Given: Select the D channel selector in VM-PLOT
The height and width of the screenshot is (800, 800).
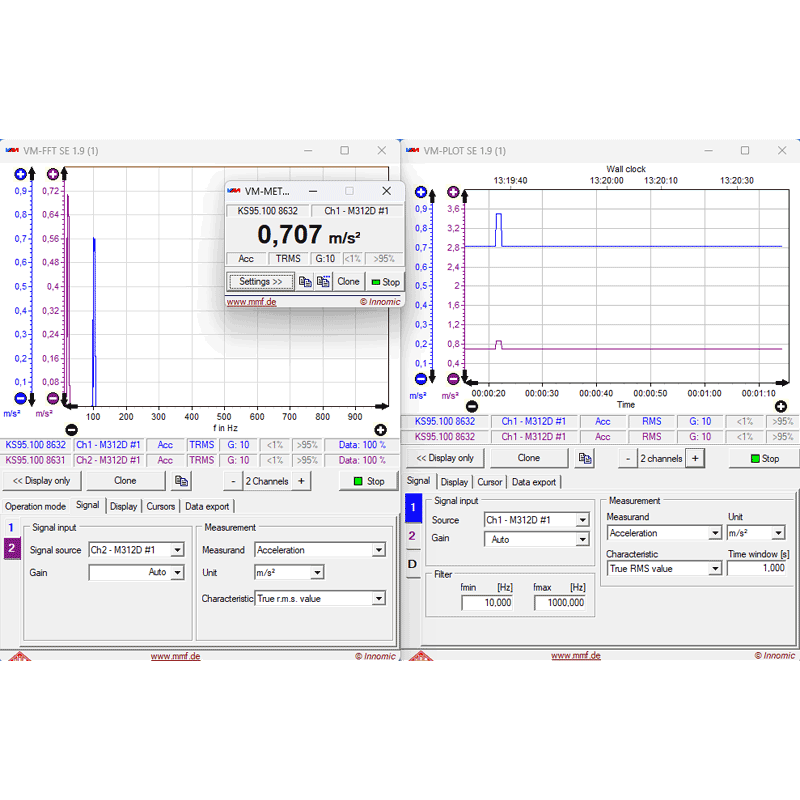Looking at the screenshot, I should click(x=413, y=563).
